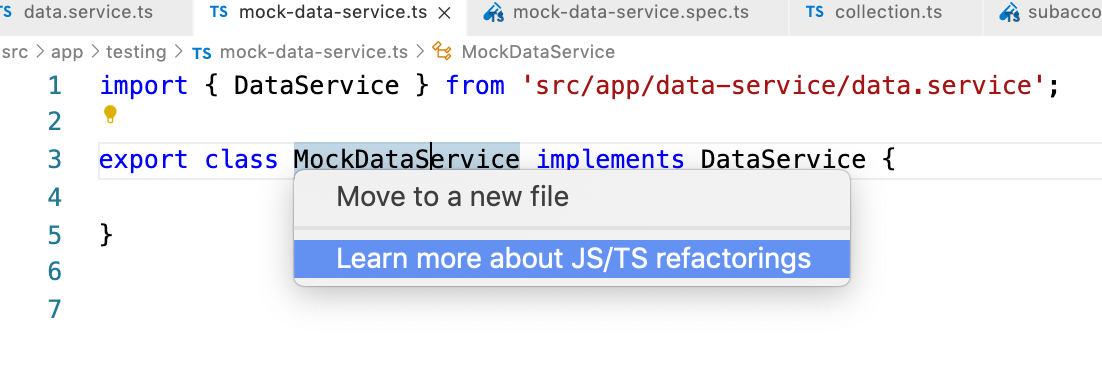
Task: Click 'testing' breadcrumb folder
Action: 136,52
